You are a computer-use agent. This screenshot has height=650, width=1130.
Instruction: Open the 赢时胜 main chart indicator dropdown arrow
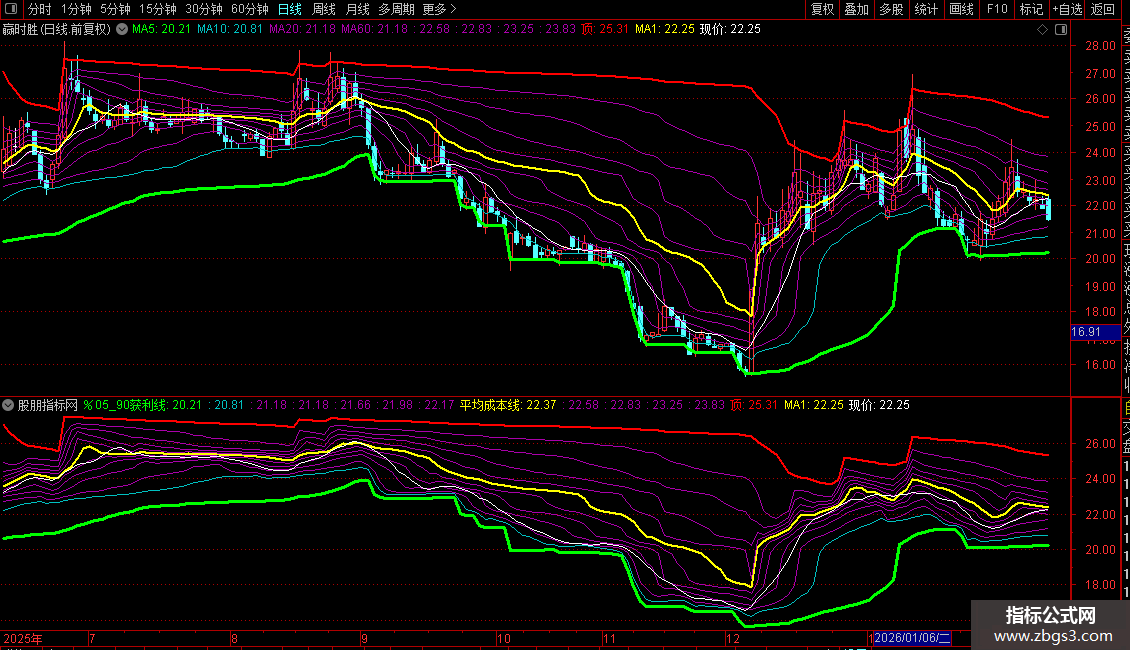click(122, 30)
